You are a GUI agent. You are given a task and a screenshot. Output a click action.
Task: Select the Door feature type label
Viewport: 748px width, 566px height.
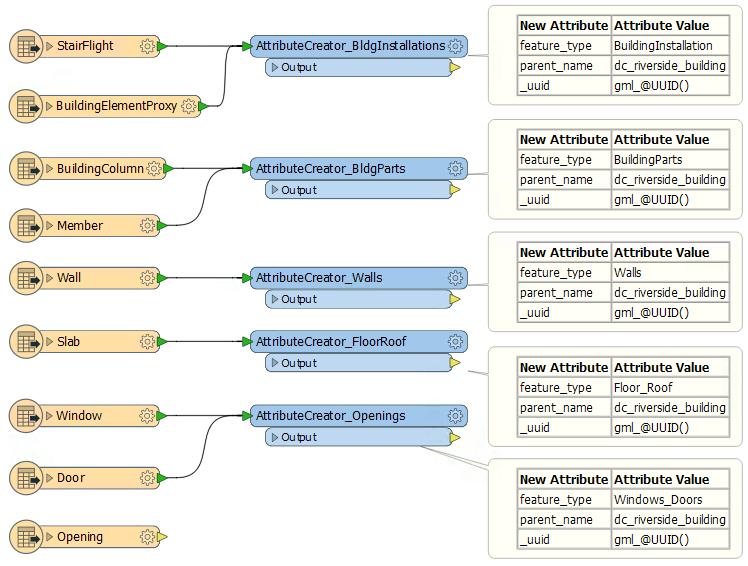[71, 478]
